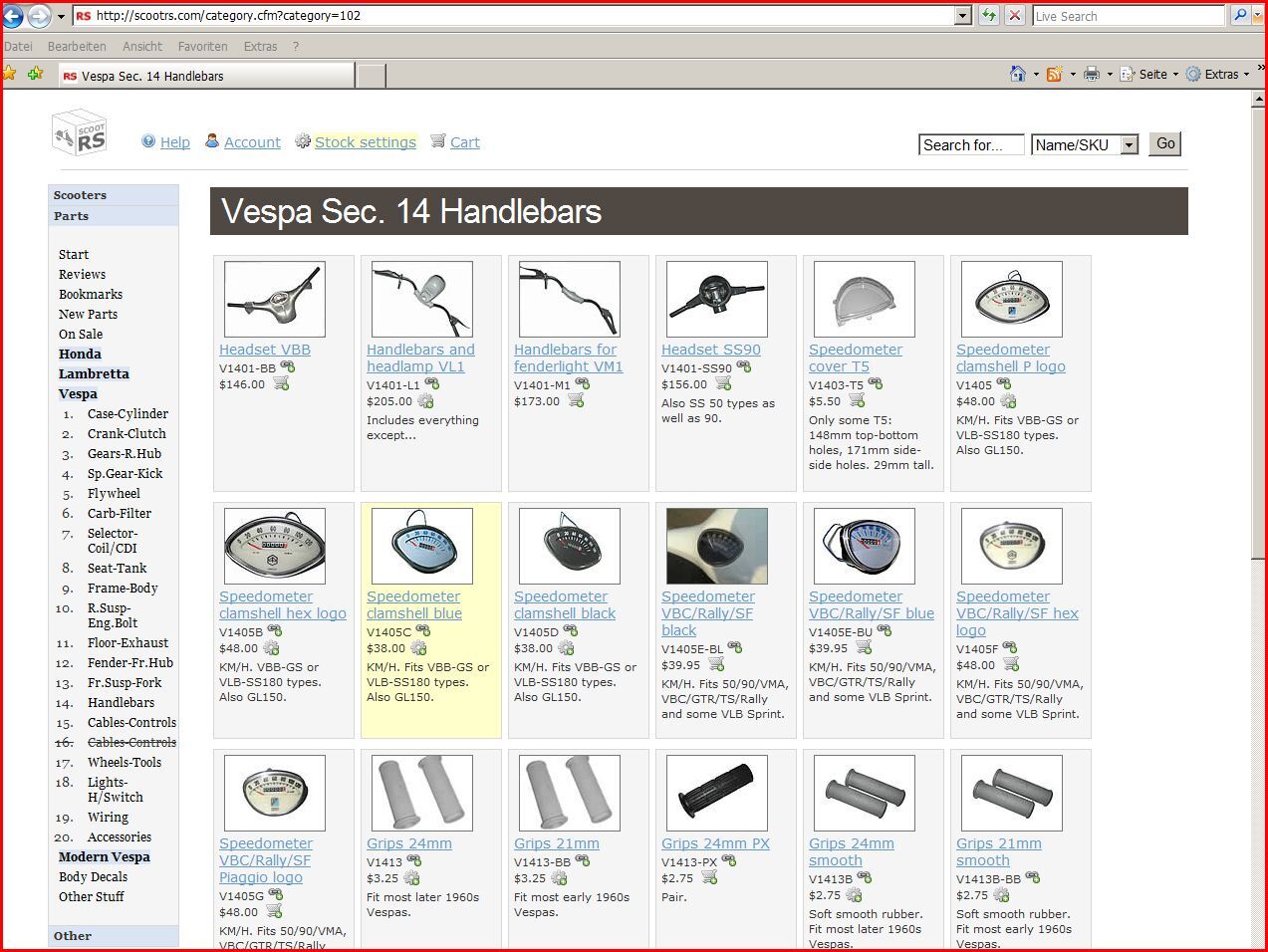Viewport: 1268px width, 952px height.
Task: Click the Print icon in browser toolbar
Action: [1092, 75]
